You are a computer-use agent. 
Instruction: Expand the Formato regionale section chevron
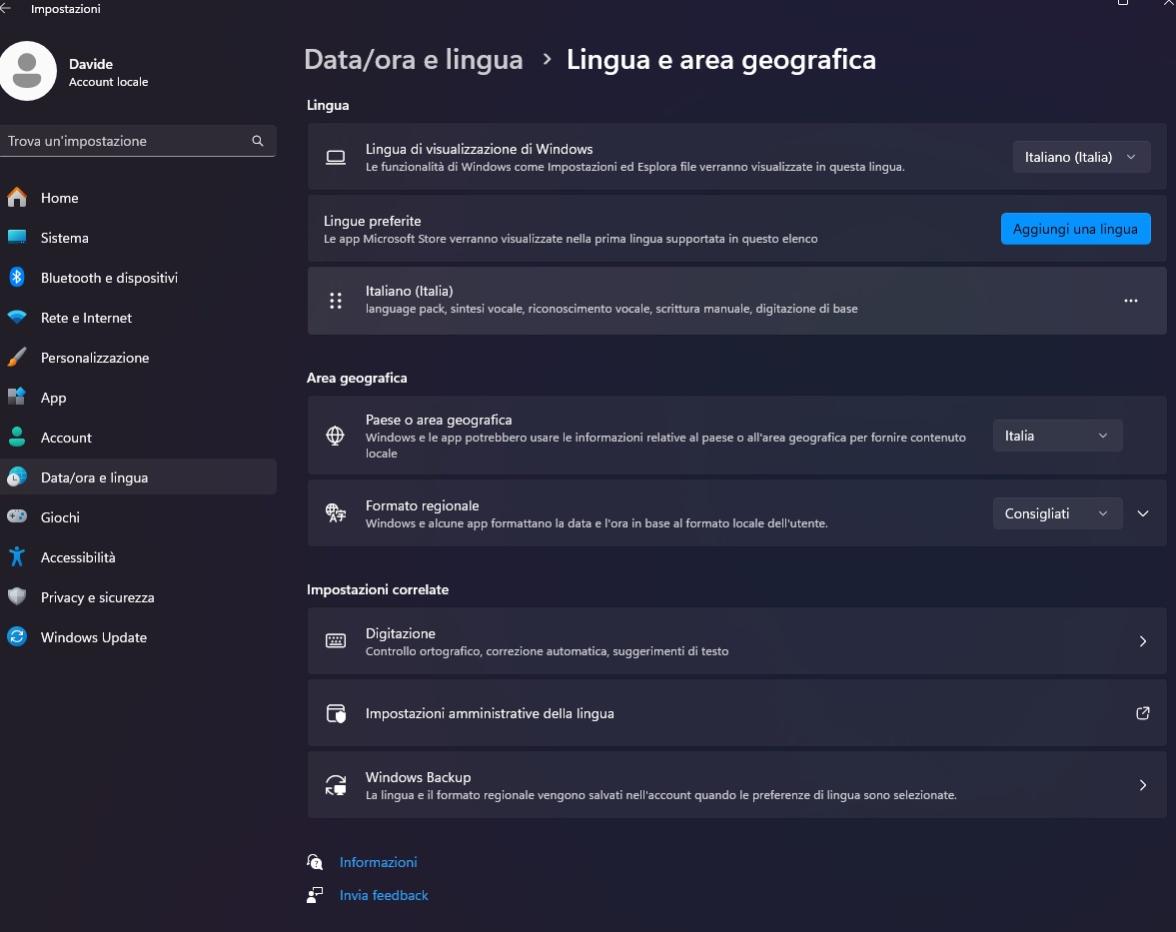click(x=1144, y=513)
